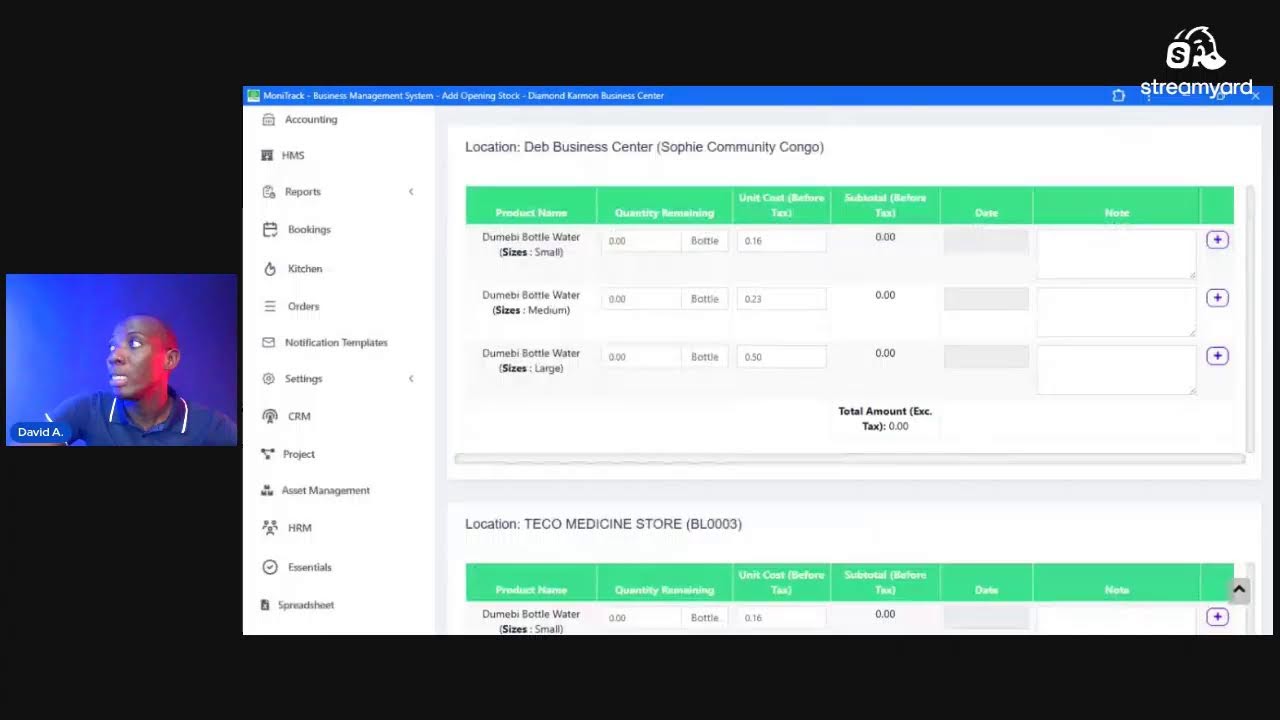Viewport: 1280px width, 720px height.
Task: Click the Essentials checkmark icon
Action: pyautogui.click(x=269, y=567)
